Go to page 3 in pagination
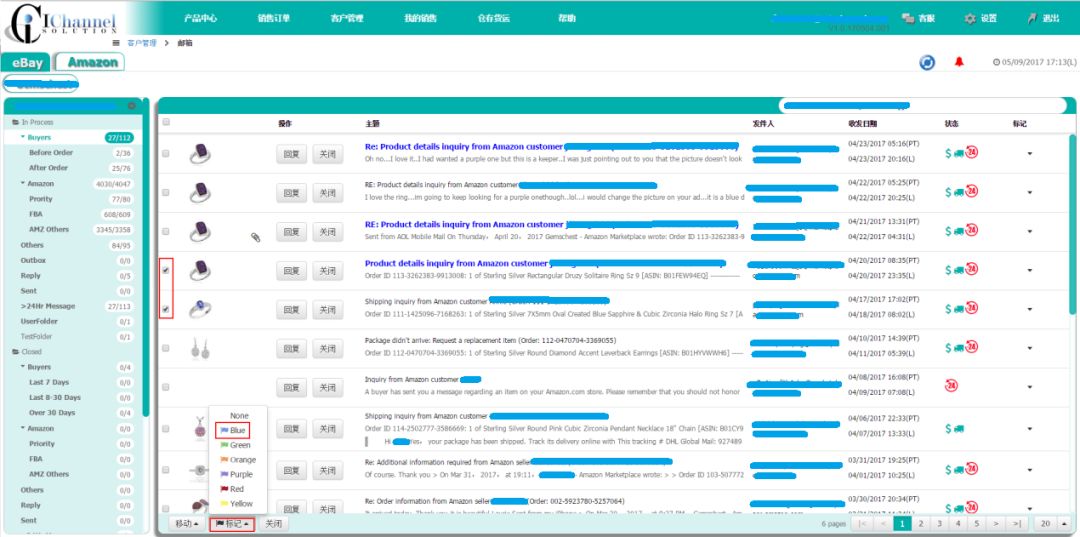 (x=938, y=524)
